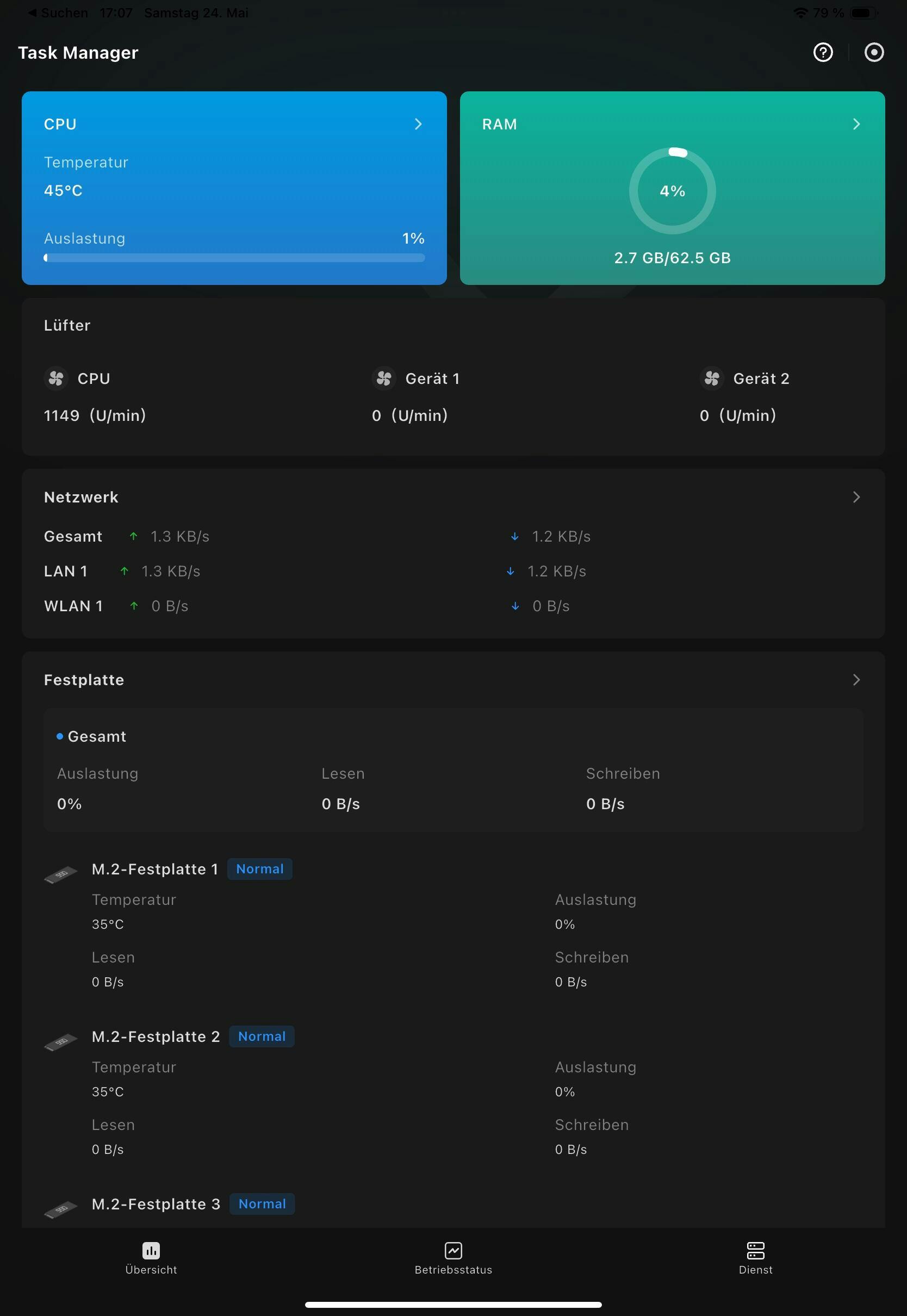Tap Normal badge of M.2-Festplatte 2
907x1316 pixels.
tap(262, 1036)
